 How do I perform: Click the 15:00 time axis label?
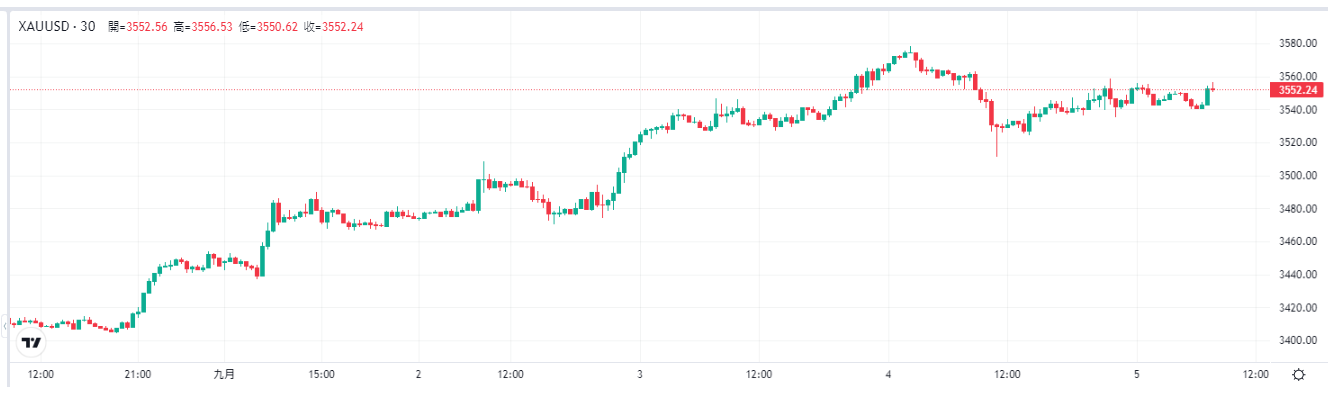[x=320, y=375]
